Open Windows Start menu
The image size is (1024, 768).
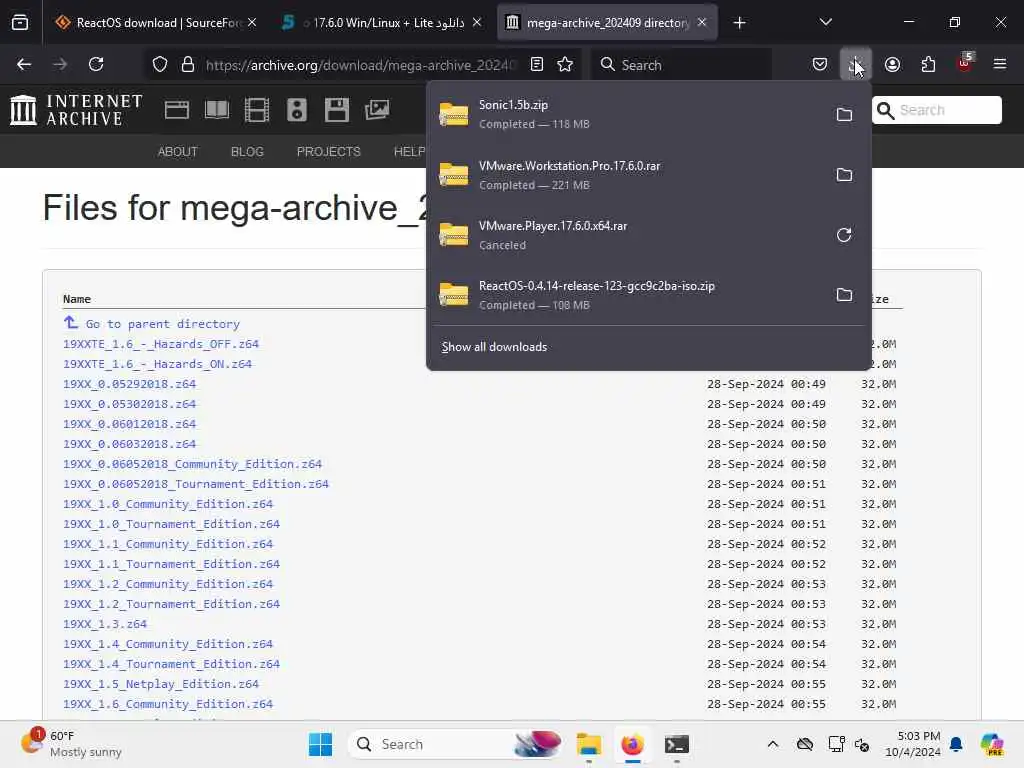(x=321, y=744)
